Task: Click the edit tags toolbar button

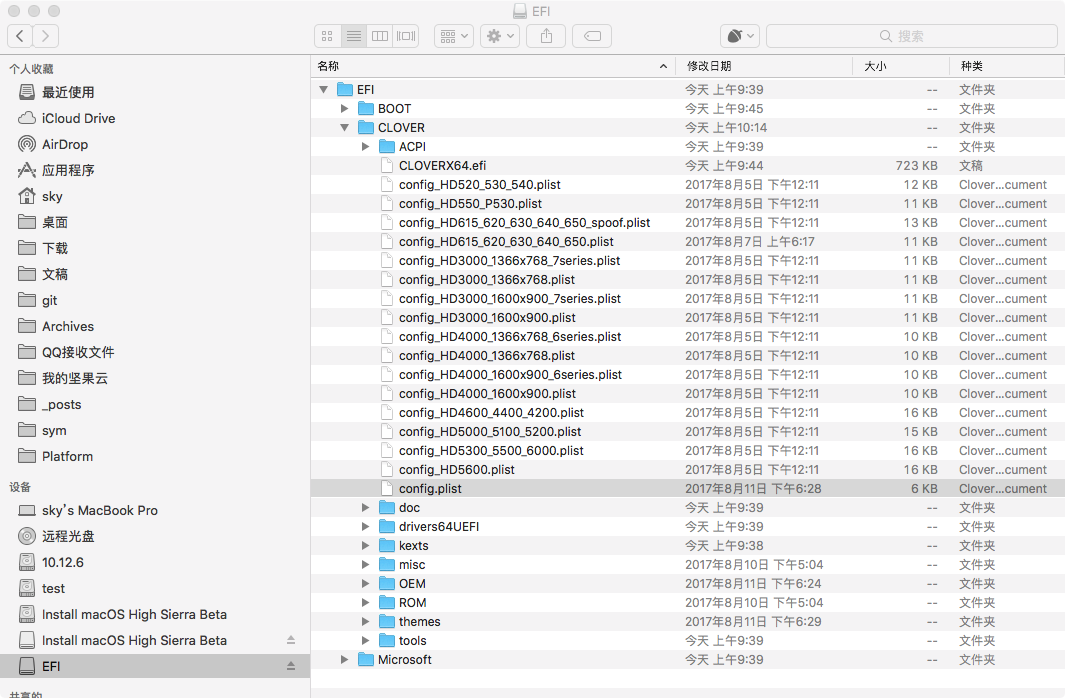Action: click(x=592, y=36)
